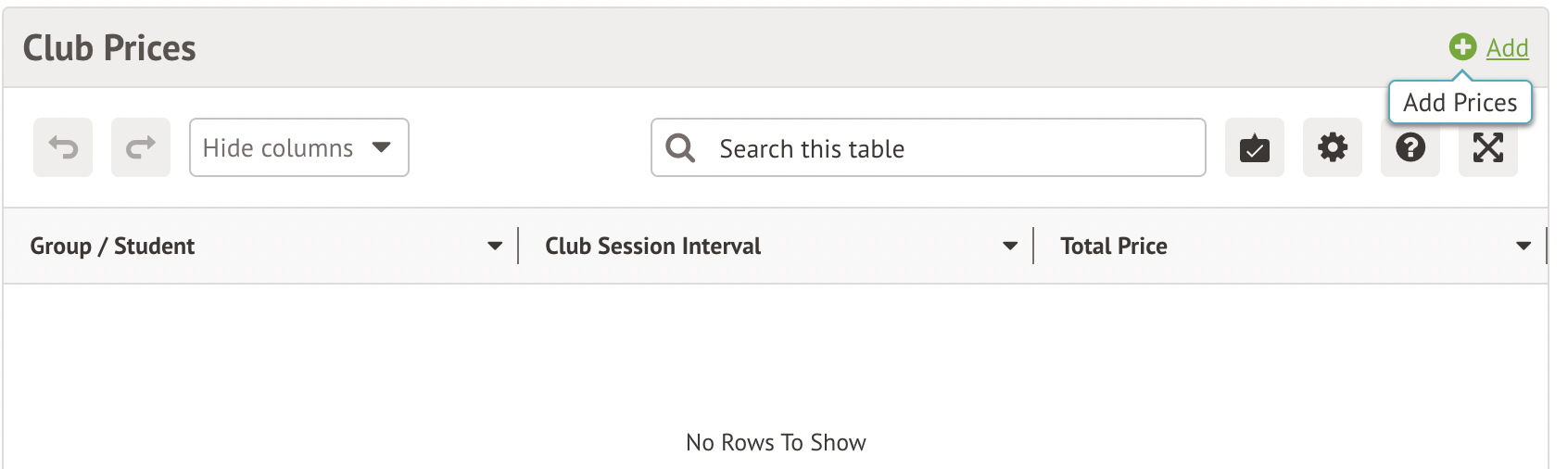Screen dimensions: 1568x469
Task: Open Total Price column menu arrow
Action: [x=1524, y=247]
